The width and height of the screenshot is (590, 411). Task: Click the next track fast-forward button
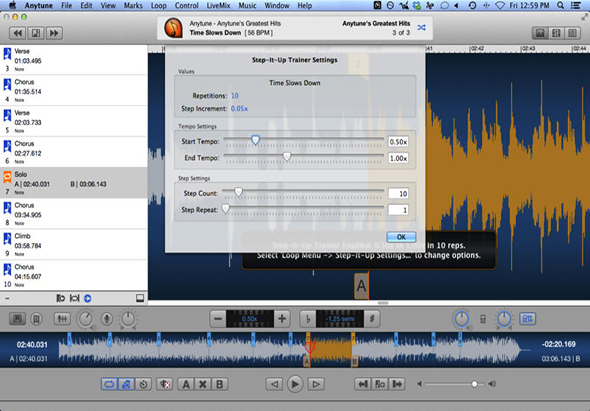54,33
